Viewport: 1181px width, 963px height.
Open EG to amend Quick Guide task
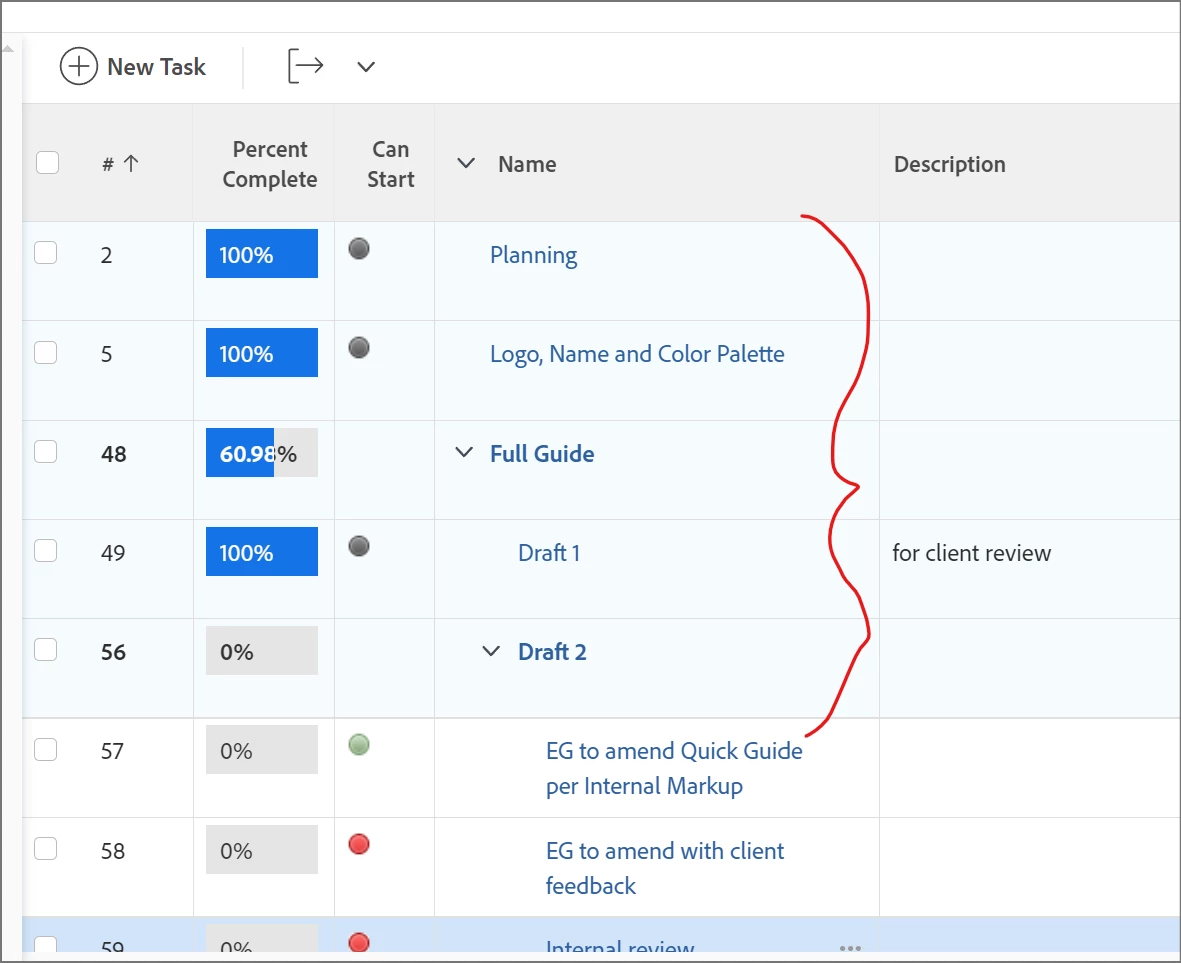674,768
